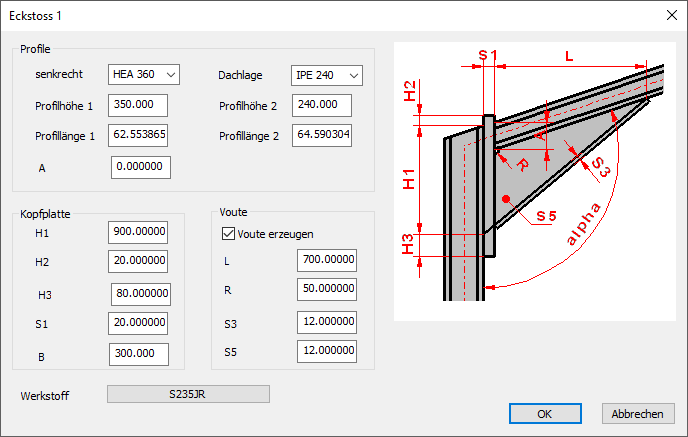This screenshot has width=688, height=437.
Task: Click the Werkstoff S235JR button
Action: 188,394
